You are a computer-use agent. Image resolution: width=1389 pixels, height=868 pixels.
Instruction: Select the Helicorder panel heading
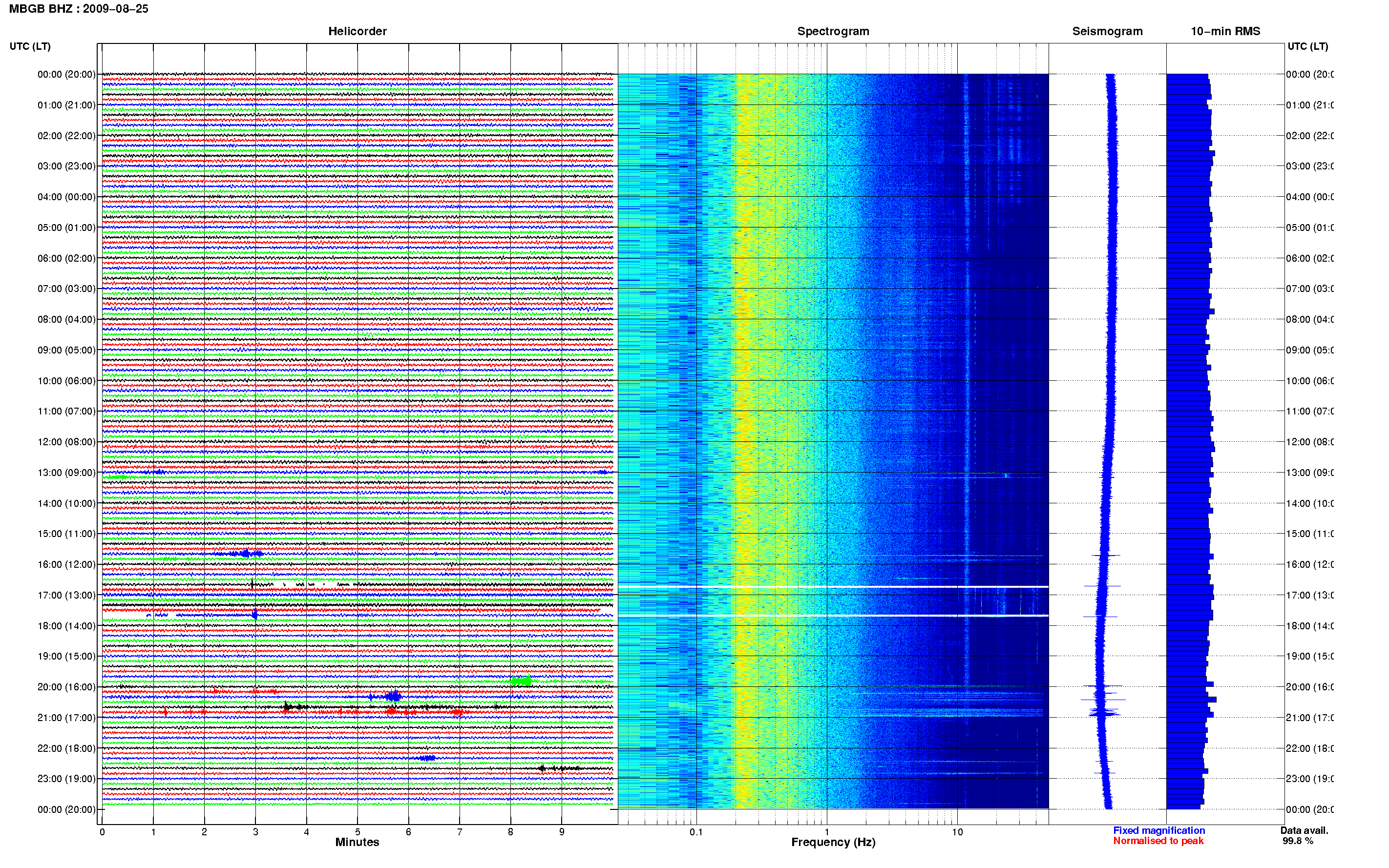357,31
